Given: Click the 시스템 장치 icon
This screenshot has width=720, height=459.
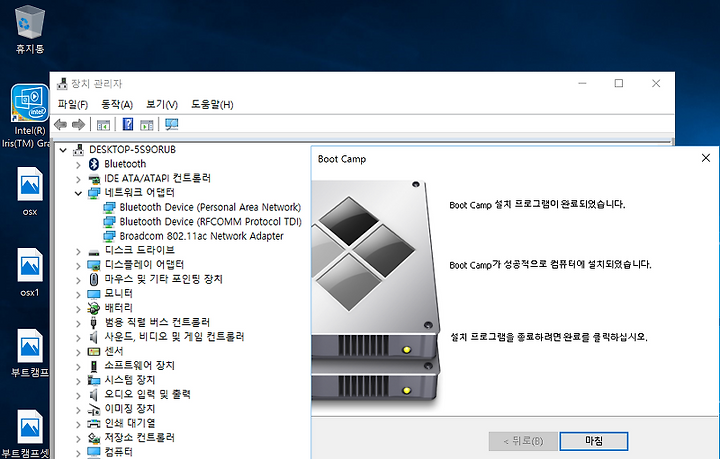Looking at the screenshot, I should pos(94,381).
